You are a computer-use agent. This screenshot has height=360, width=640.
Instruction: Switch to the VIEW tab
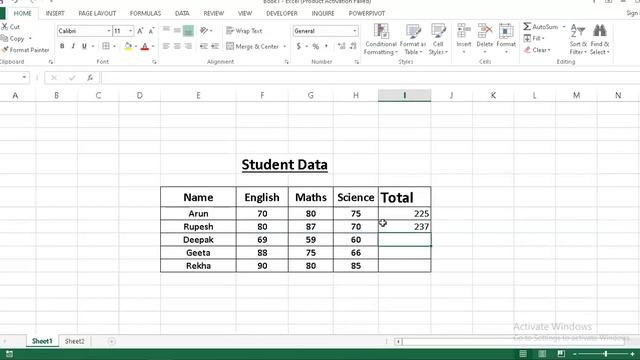245,13
